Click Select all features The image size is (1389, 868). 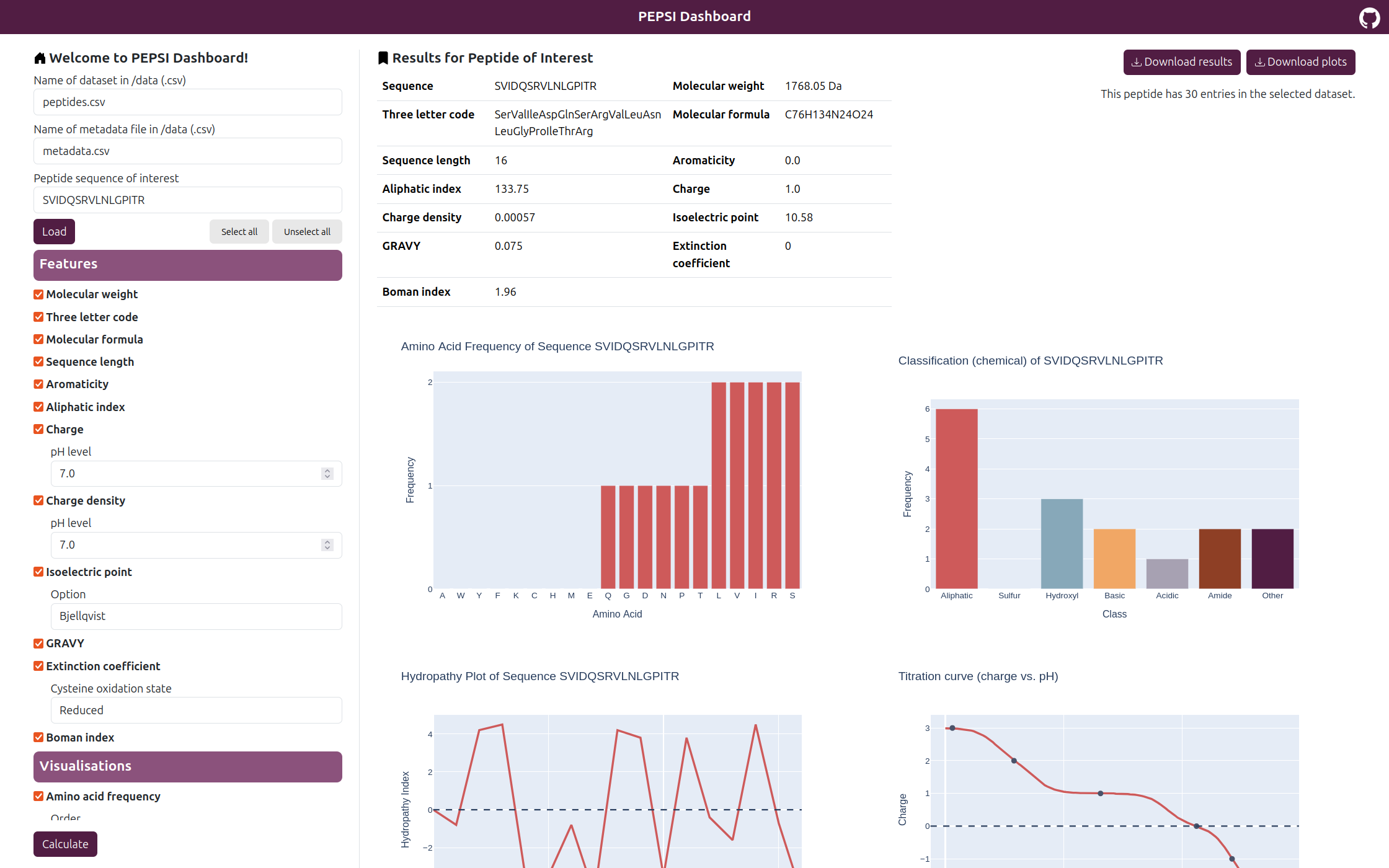(x=239, y=232)
